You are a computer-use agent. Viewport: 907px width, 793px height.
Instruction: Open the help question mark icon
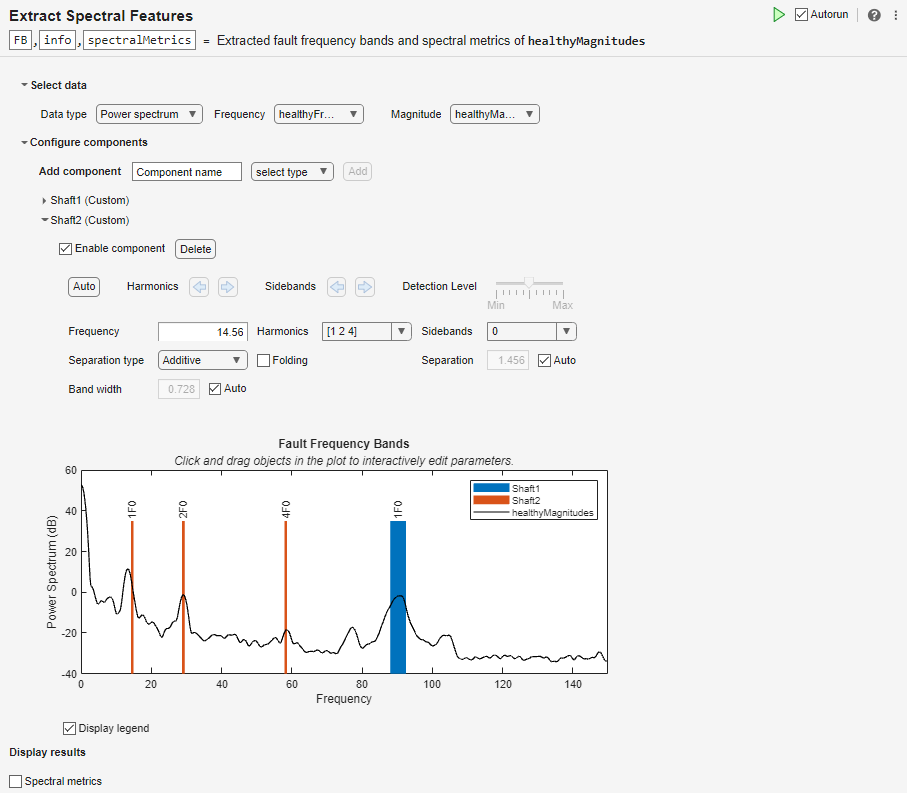(874, 15)
